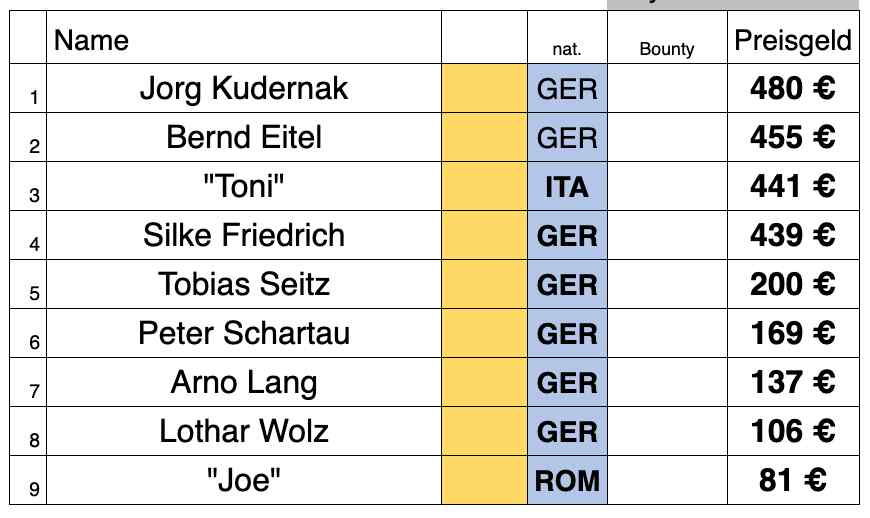Select the Peter Schartau cell
This screenshot has width=870, height=518.
[244, 333]
